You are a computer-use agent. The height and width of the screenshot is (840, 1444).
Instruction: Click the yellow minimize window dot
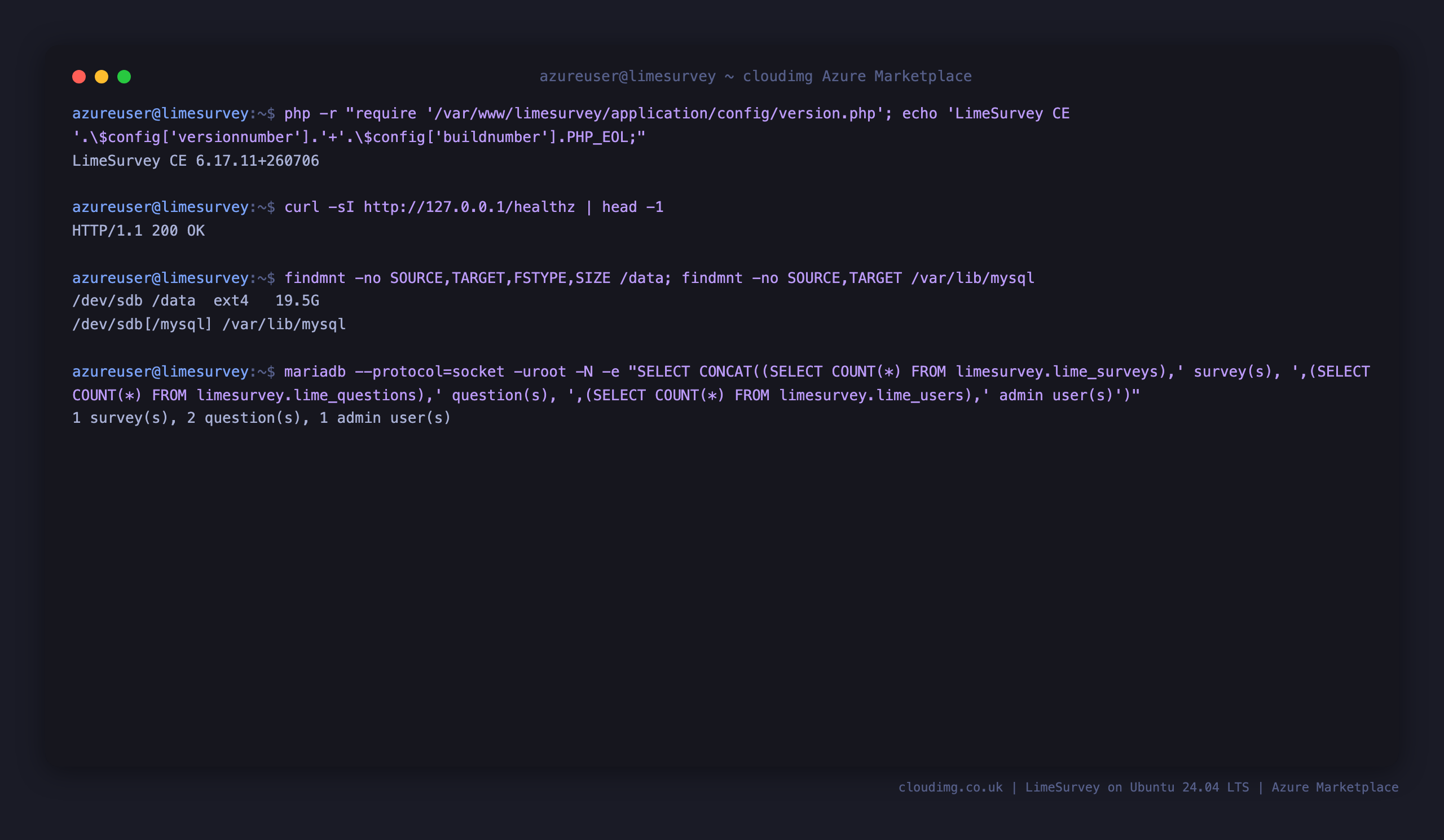(102, 77)
